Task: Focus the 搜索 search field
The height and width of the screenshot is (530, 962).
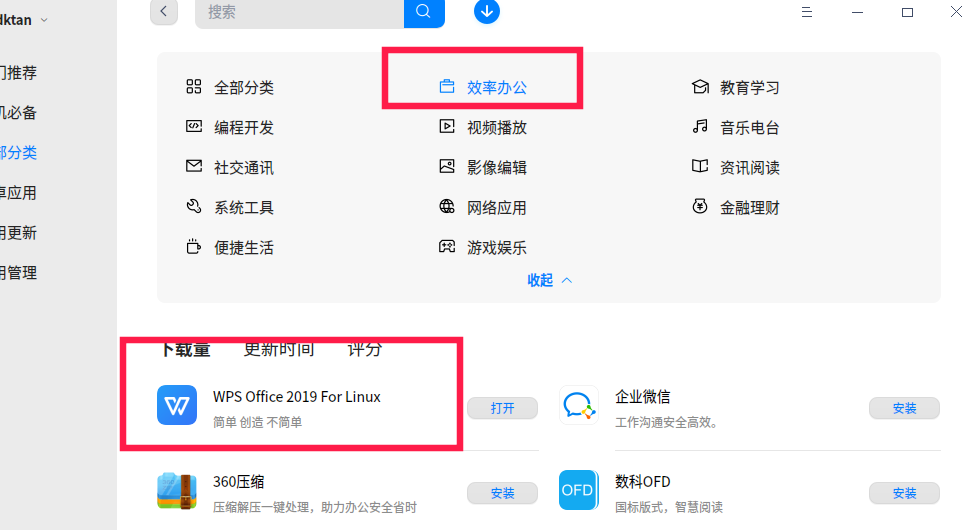Action: tap(299, 12)
